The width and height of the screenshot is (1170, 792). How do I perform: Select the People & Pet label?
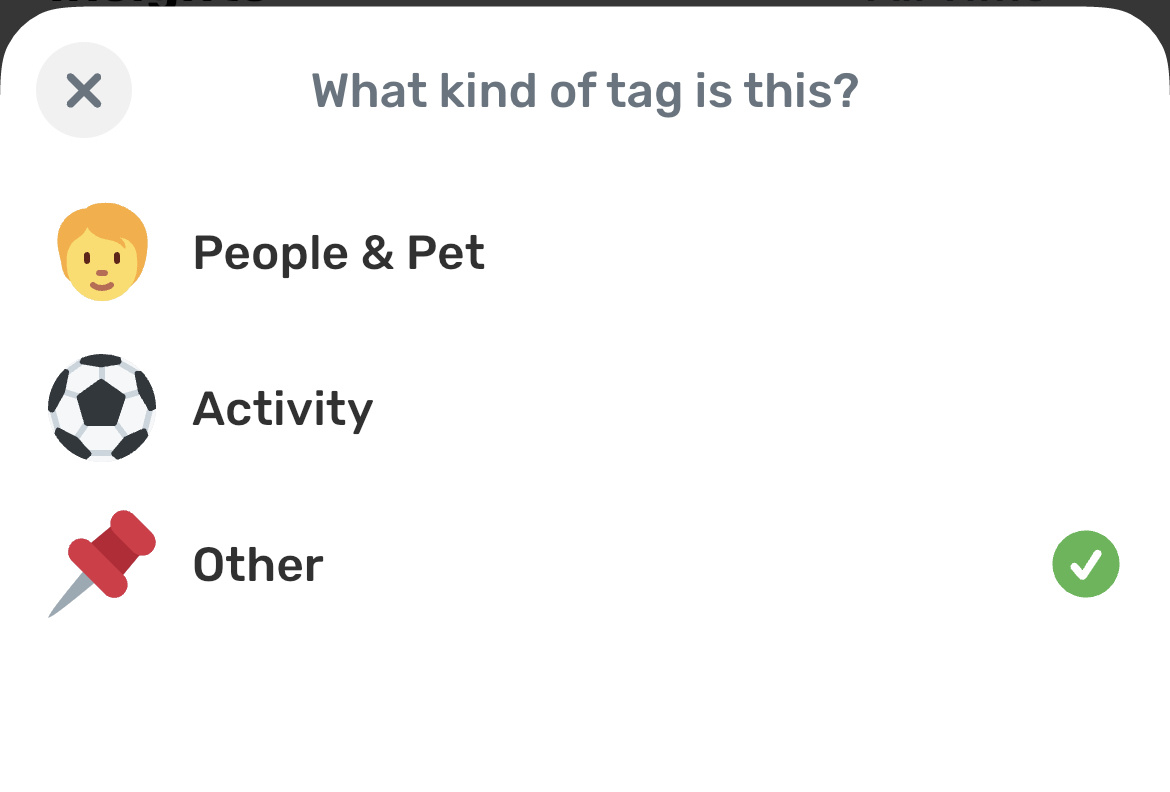pos(339,252)
